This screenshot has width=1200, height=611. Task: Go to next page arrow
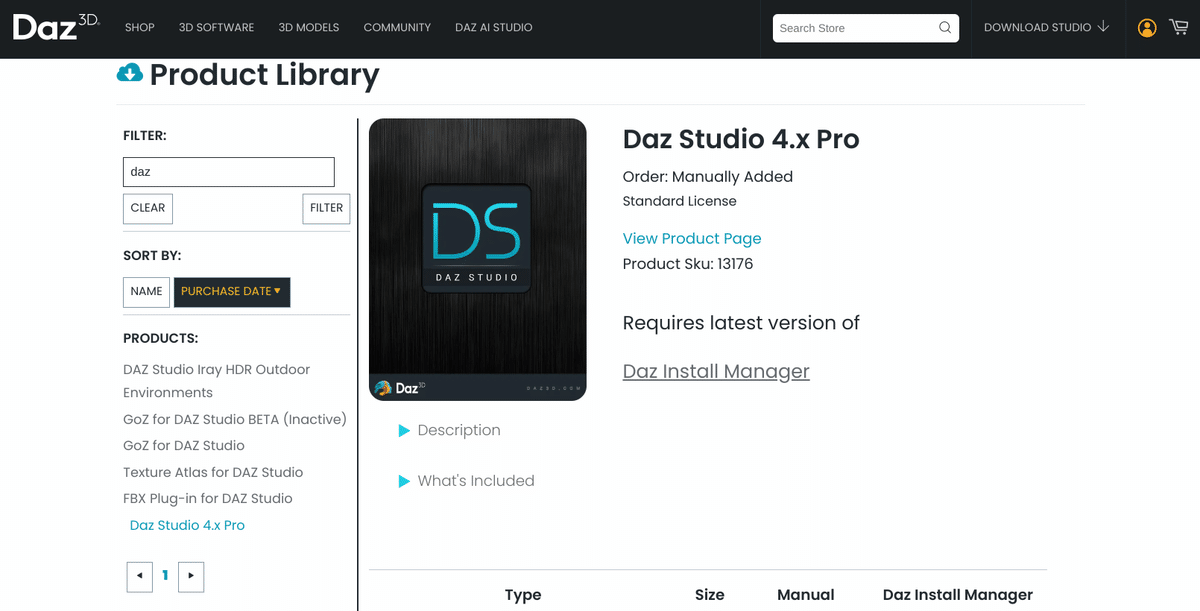(x=191, y=576)
